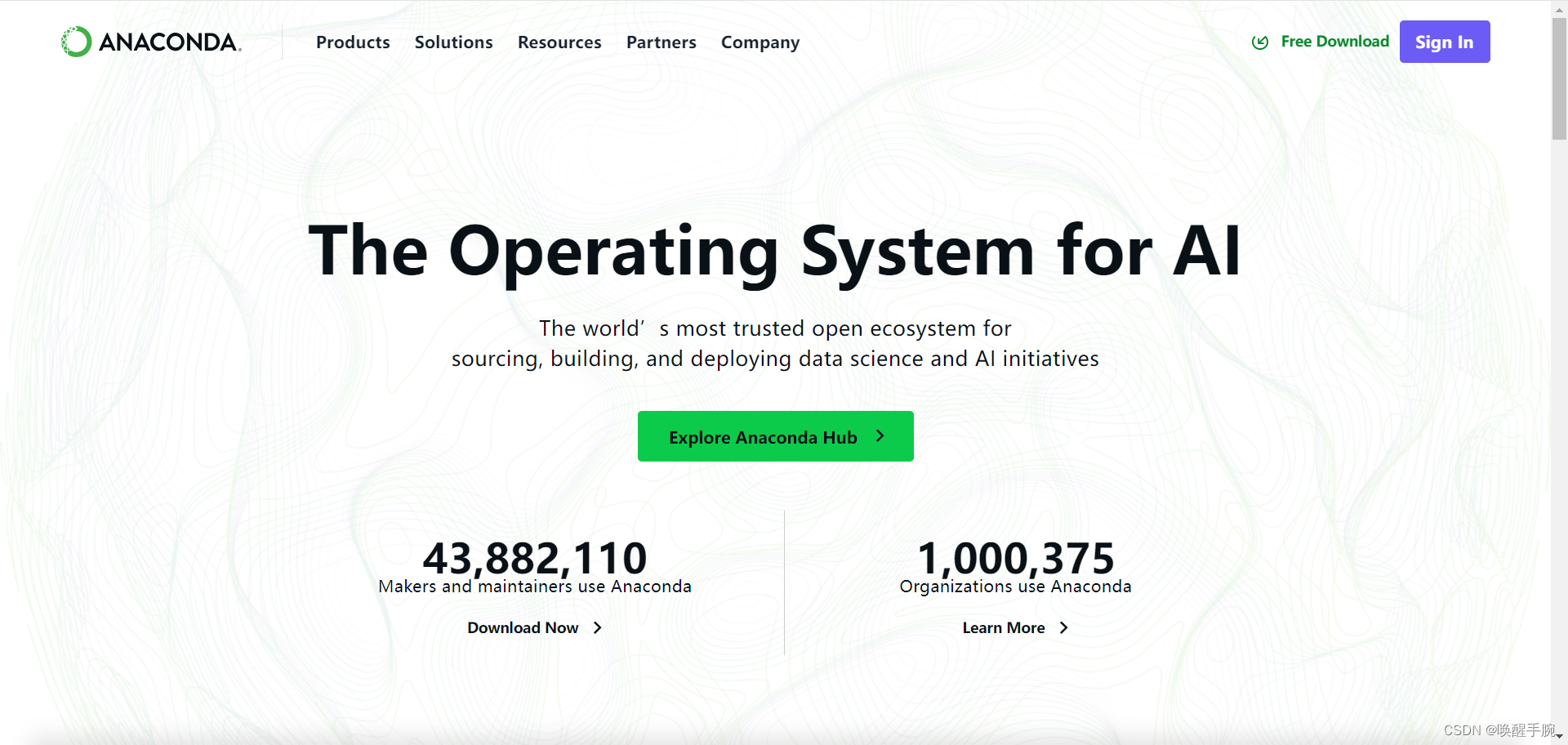Click the page vertical scrollbar thumb
This screenshot has width=1568, height=745.
[1560, 78]
